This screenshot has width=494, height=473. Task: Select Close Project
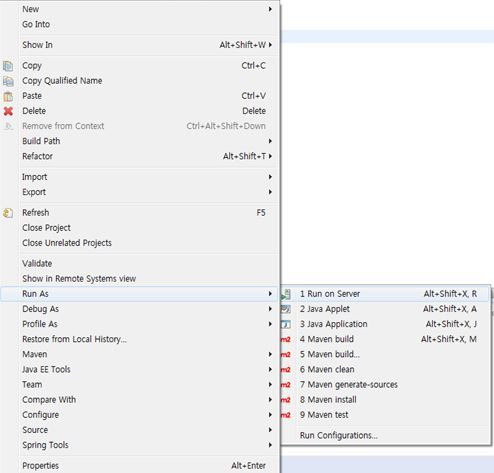click(x=140, y=228)
